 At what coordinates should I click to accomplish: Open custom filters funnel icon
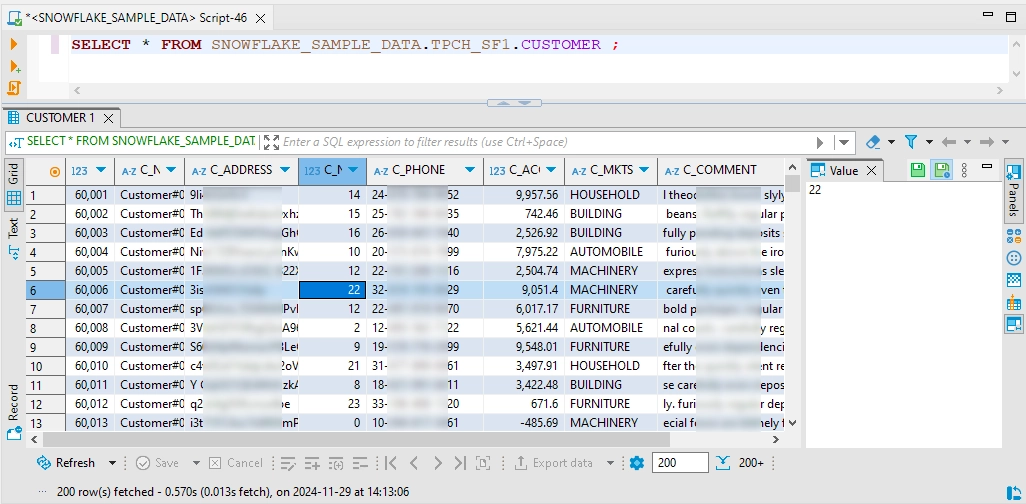[910, 142]
